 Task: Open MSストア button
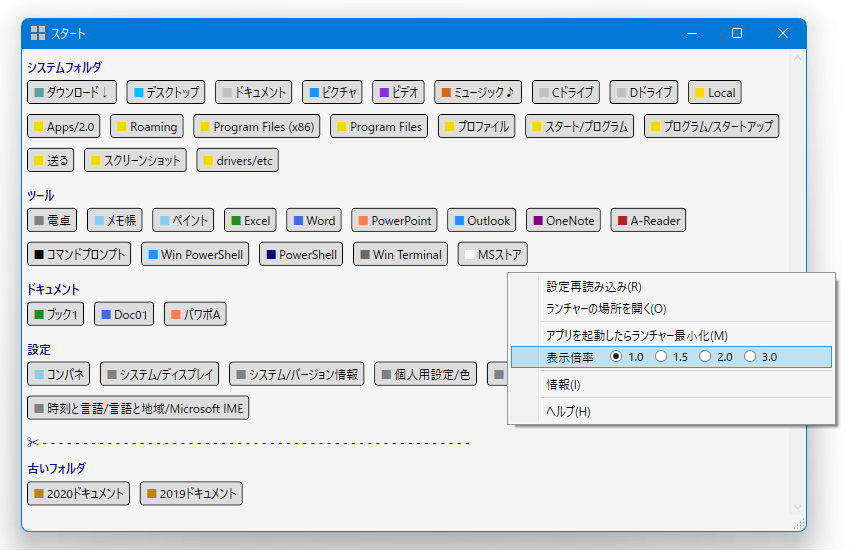coord(493,254)
